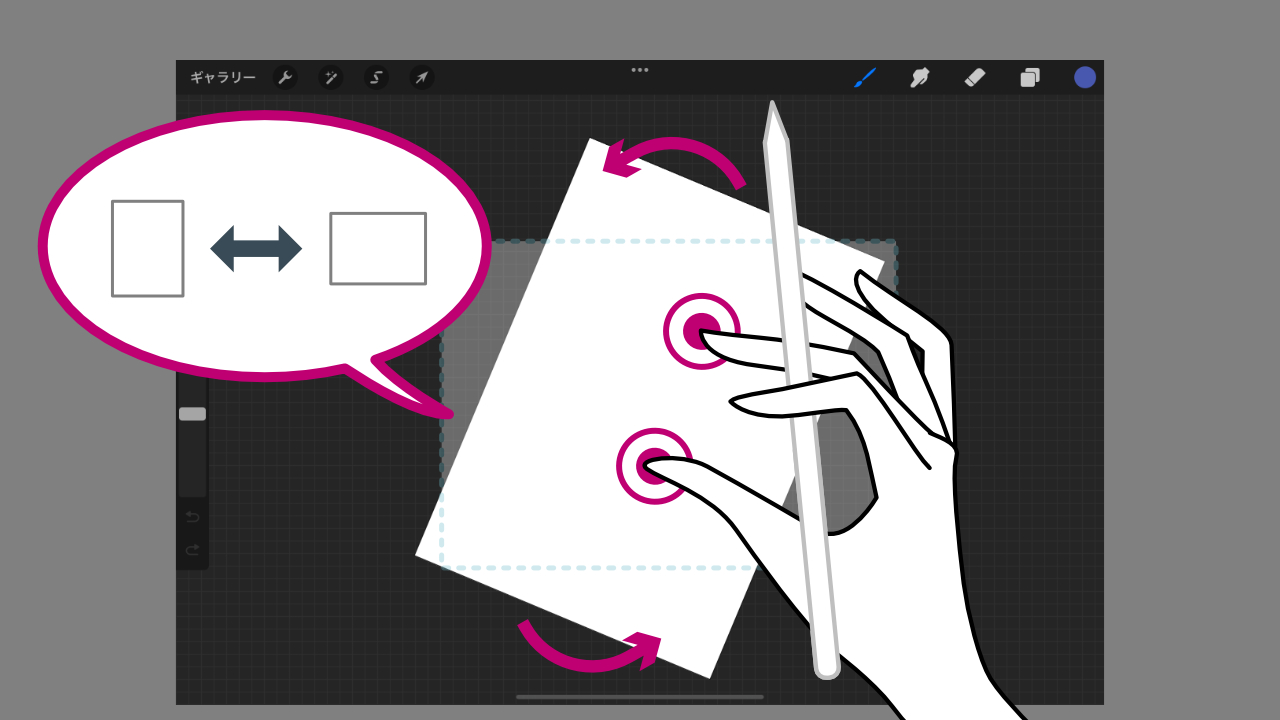Click the home indicator bar at bottom
Viewport: 1280px width, 720px height.
pyautogui.click(x=640, y=697)
